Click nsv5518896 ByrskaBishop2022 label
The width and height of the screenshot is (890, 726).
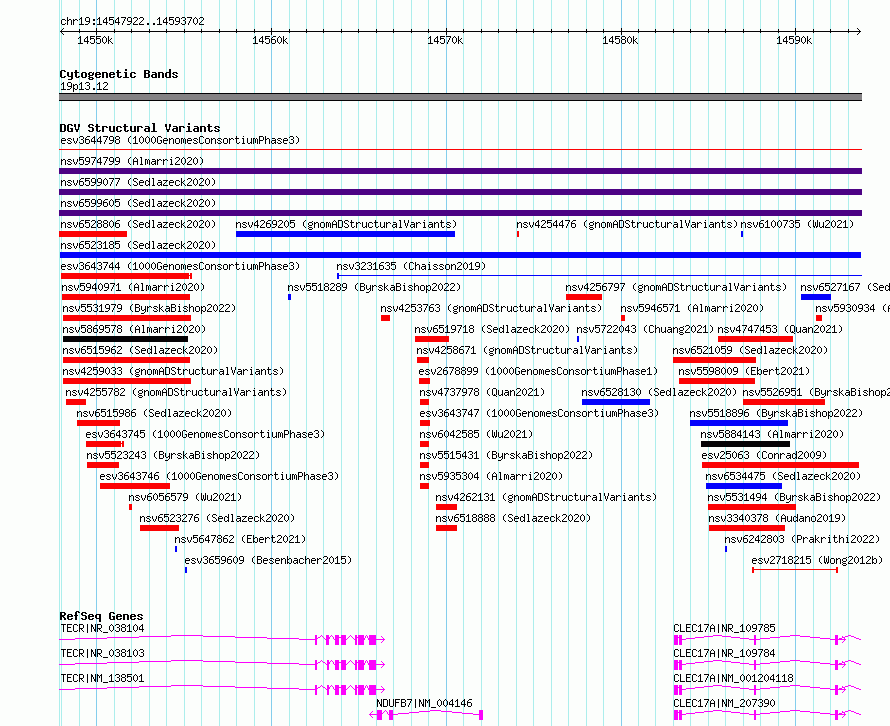(776, 413)
